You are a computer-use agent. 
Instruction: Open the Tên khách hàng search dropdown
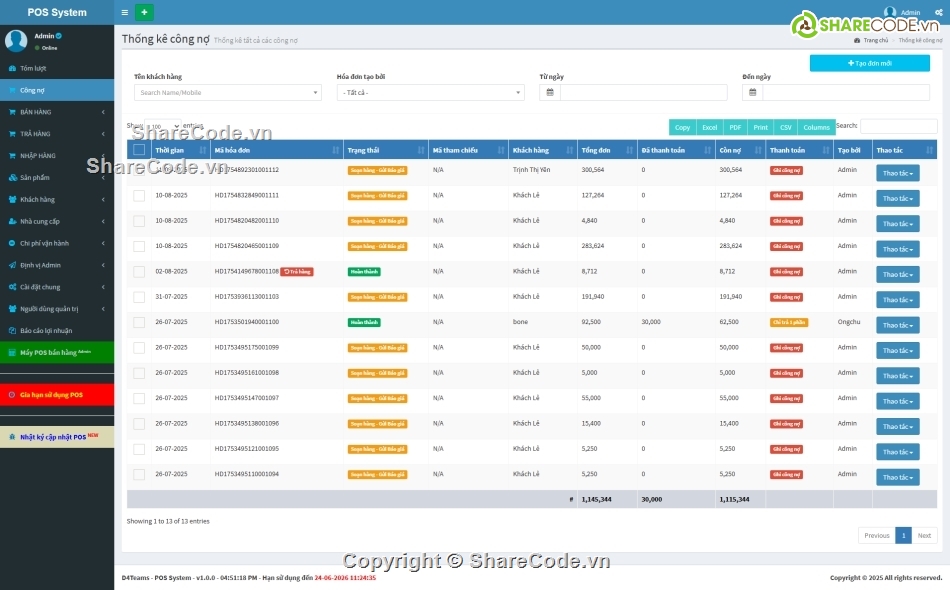[228, 92]
